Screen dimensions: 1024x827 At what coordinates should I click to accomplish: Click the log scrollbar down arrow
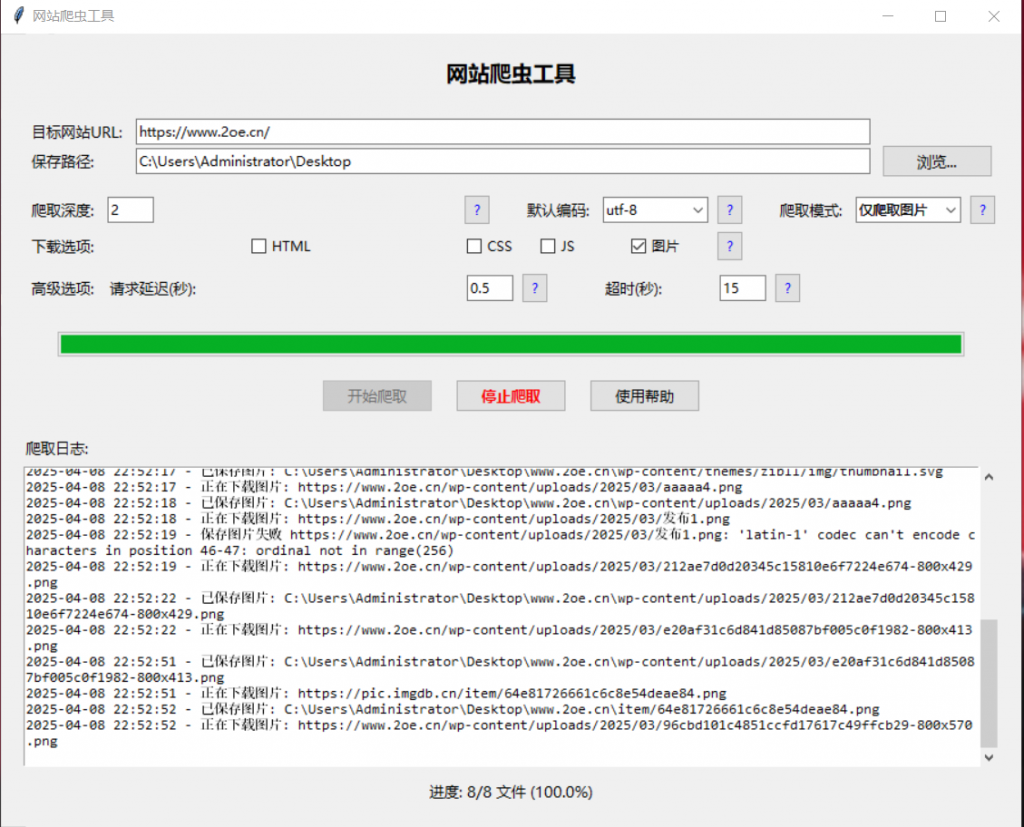[989, 758]
